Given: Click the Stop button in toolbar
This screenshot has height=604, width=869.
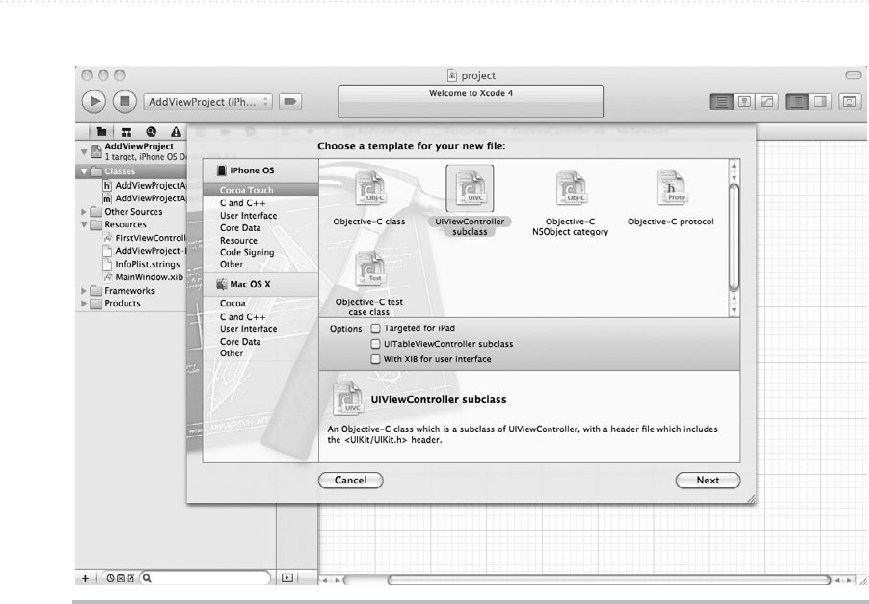Looking at the screenshot, I should (x=124, y=101).
